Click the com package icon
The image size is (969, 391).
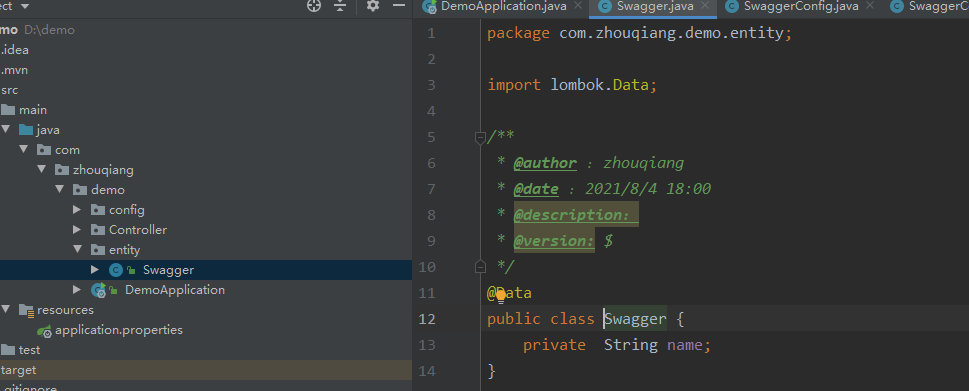(44, 149)
